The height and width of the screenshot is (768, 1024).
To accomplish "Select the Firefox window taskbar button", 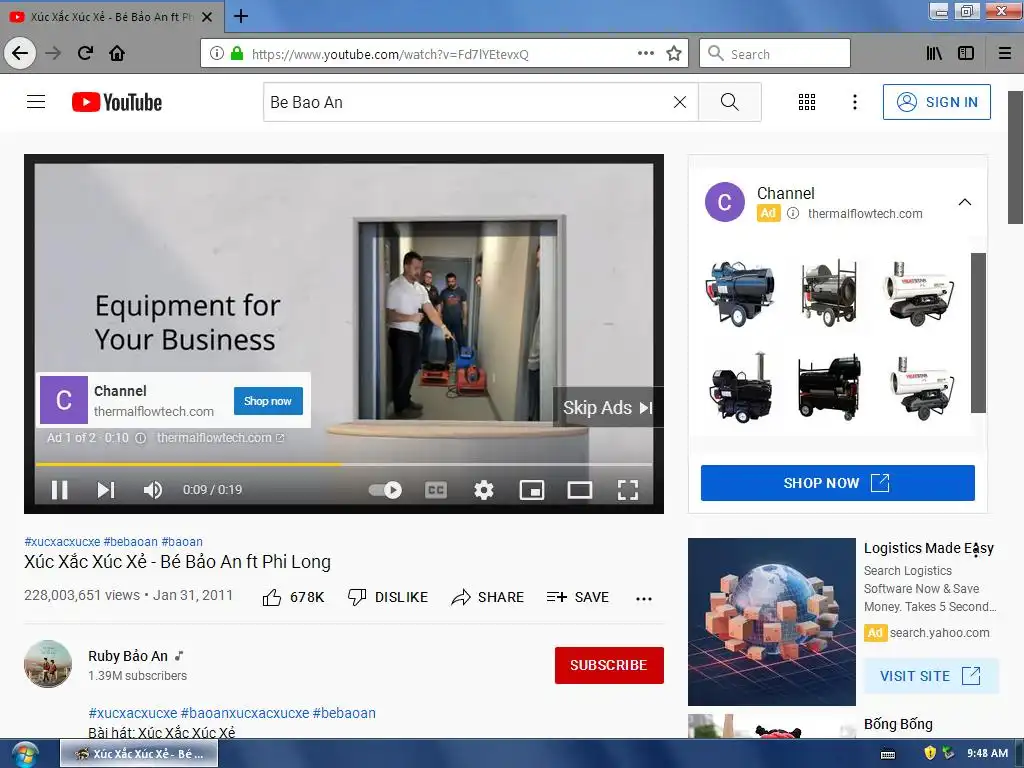I will coord(139,754).
